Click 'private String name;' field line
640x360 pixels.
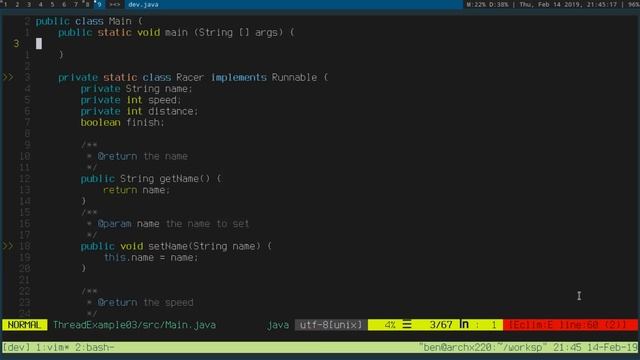136,89
